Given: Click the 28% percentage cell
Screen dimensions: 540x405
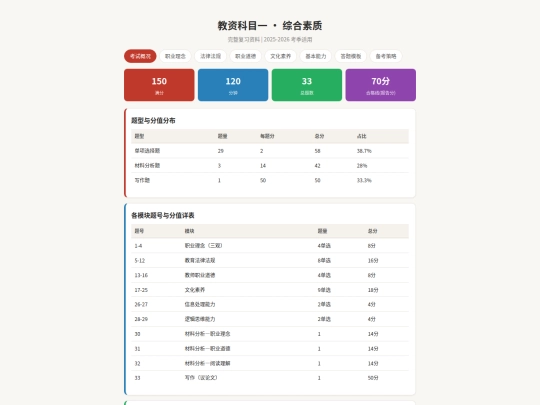Looking at the screenshot, I should click(x=362, y=166).
